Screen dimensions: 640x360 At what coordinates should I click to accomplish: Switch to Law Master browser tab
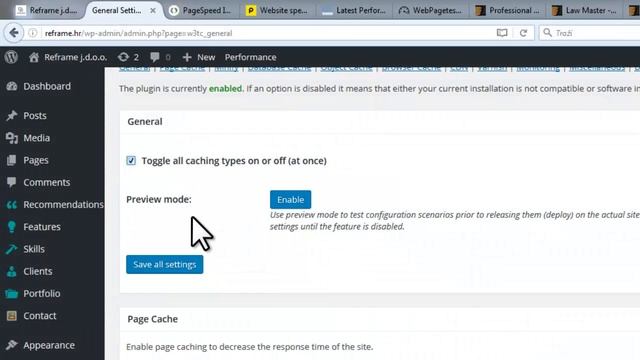point(584,11)
